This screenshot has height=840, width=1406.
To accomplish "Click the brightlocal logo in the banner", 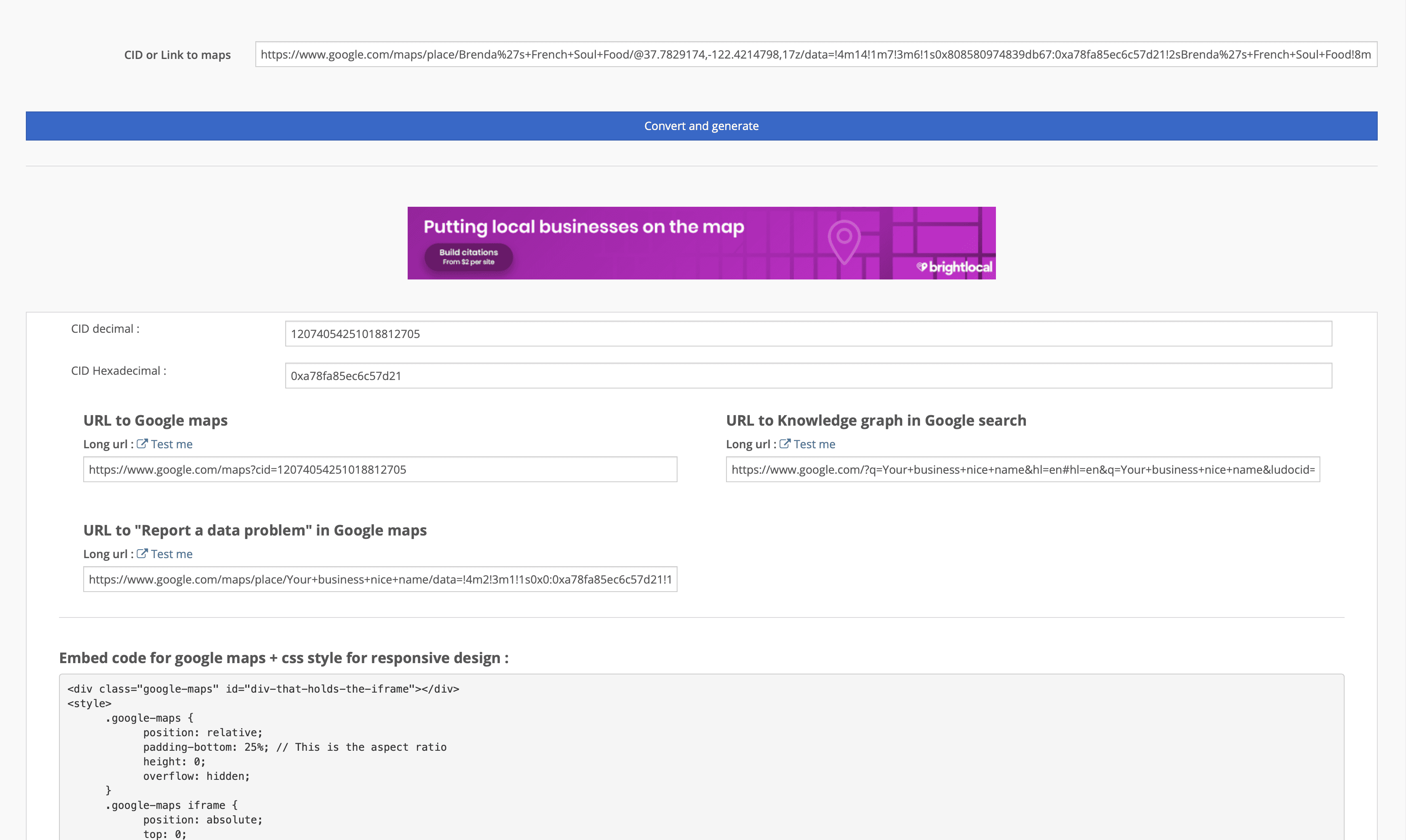I will click(955, 267).
